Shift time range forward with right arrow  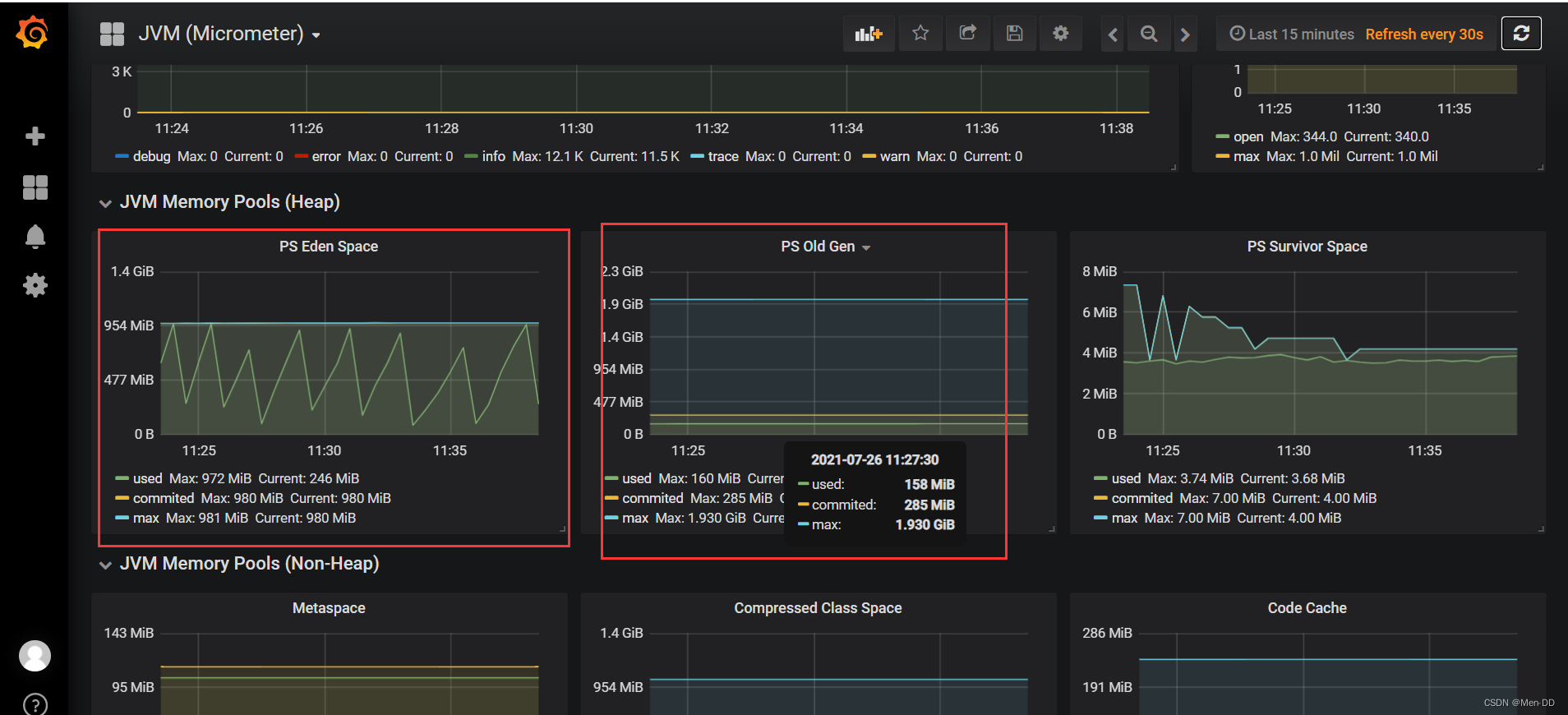pos(1185,34)
